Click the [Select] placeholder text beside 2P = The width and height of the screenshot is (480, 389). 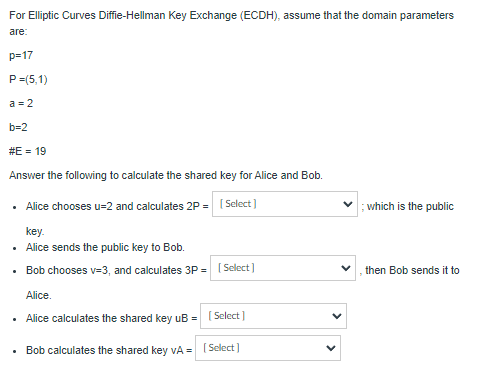(238, 204)
